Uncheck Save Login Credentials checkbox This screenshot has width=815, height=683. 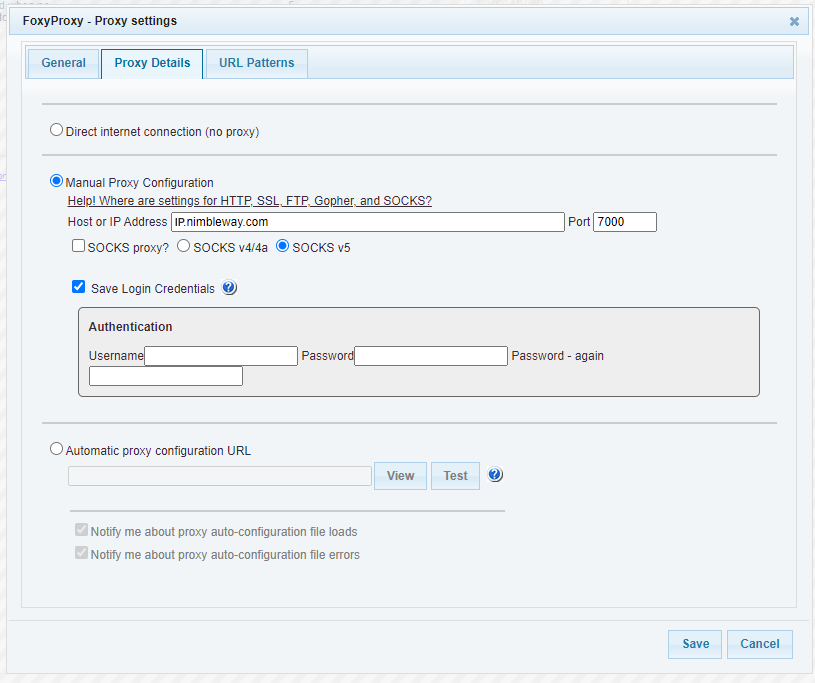click(x=78, y=287)
